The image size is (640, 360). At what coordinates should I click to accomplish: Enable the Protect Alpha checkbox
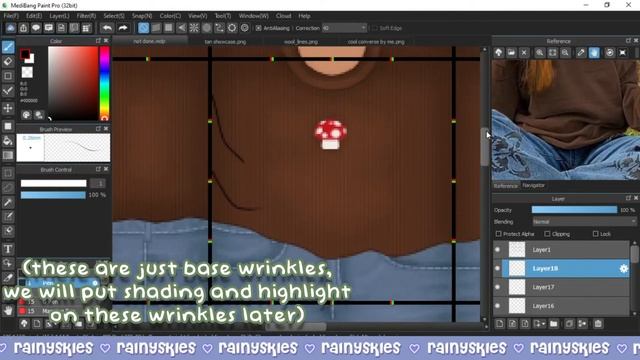[x=498, y=234]
